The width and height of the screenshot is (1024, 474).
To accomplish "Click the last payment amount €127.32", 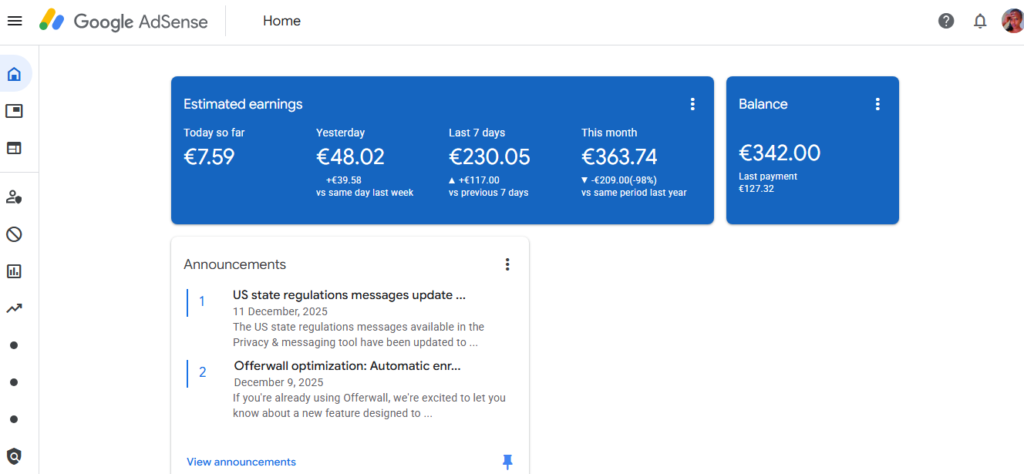I will point(756,189).
